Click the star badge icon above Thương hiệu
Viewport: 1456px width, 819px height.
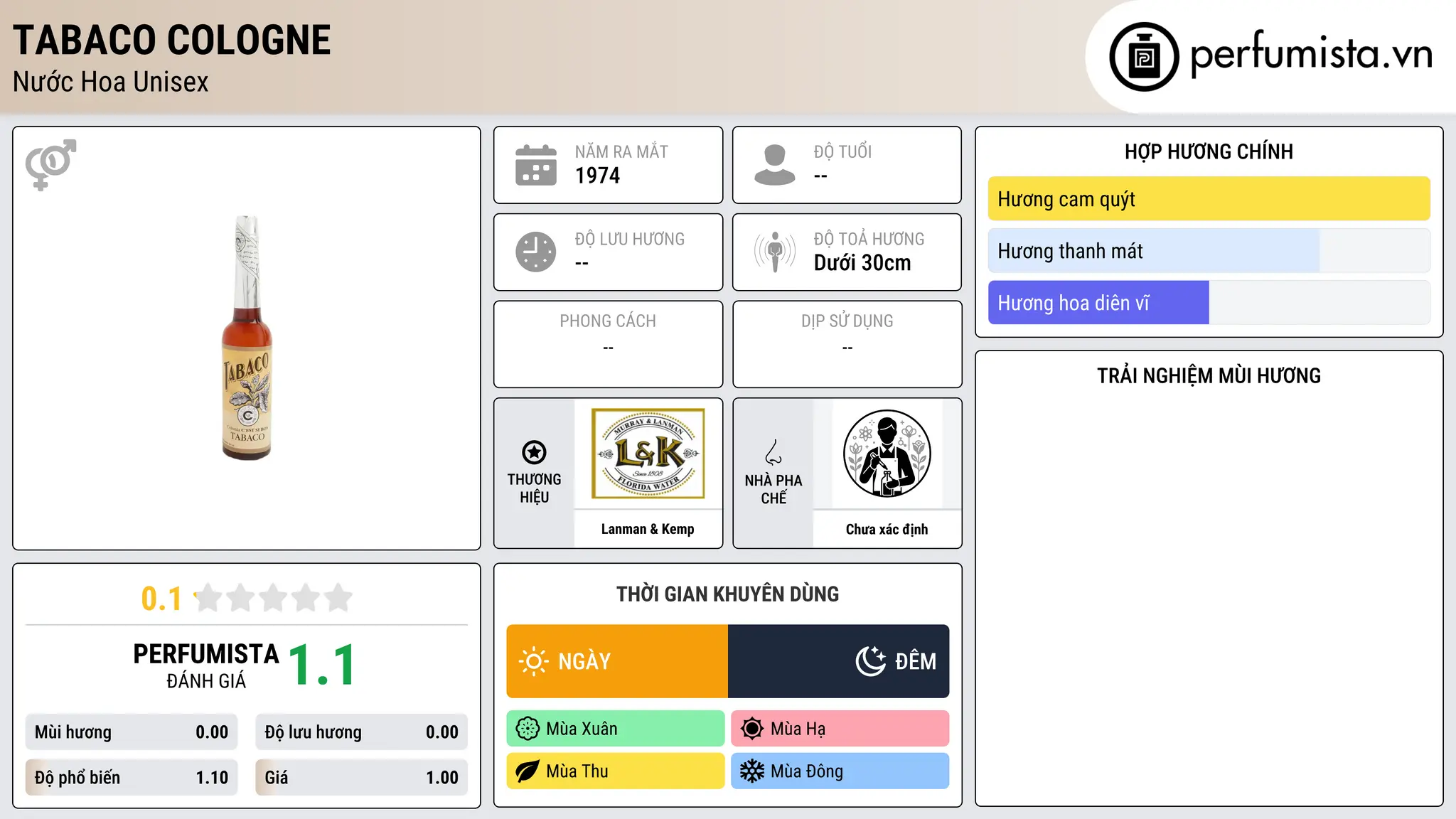pos(534,452)
